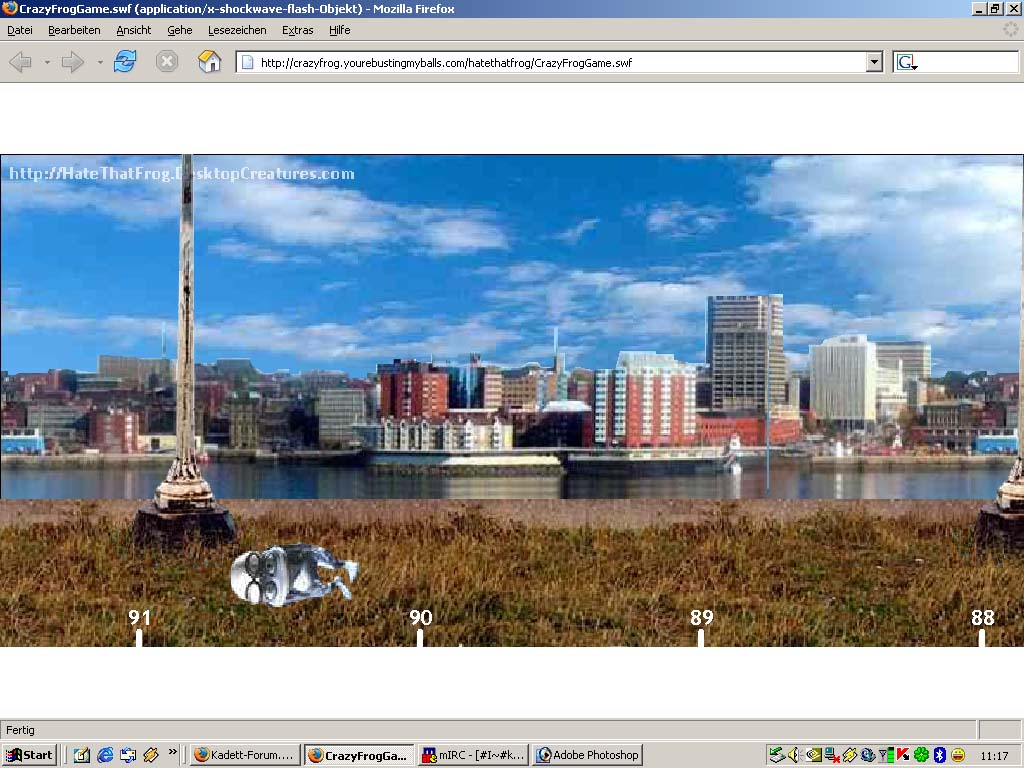Viewport: 1024px width, 768px height.
Task: Reload the page with the refresh icon
Action: pos(125,62)
